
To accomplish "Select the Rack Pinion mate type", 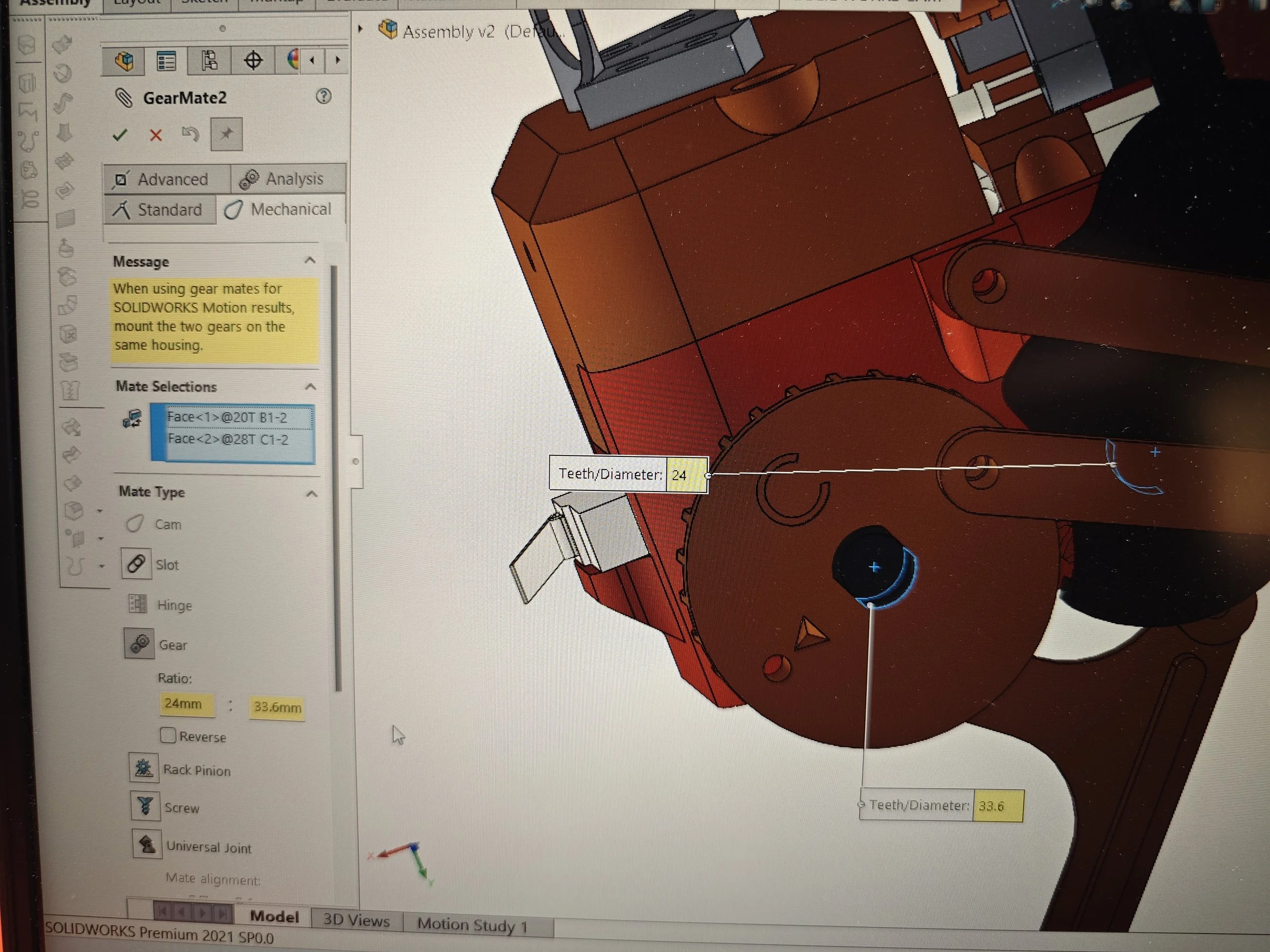I will coord(144,768).
